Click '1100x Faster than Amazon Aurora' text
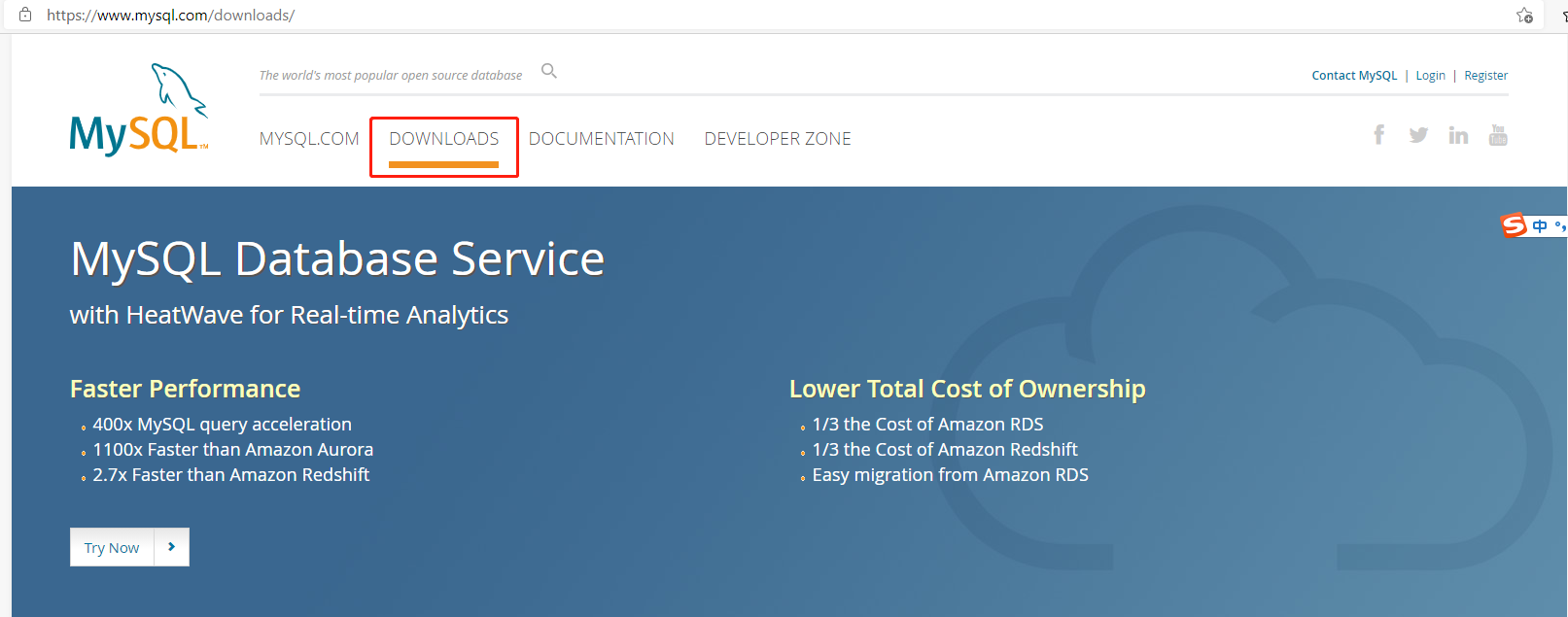The image size is (1568, 617). click(x=233, y=450)
